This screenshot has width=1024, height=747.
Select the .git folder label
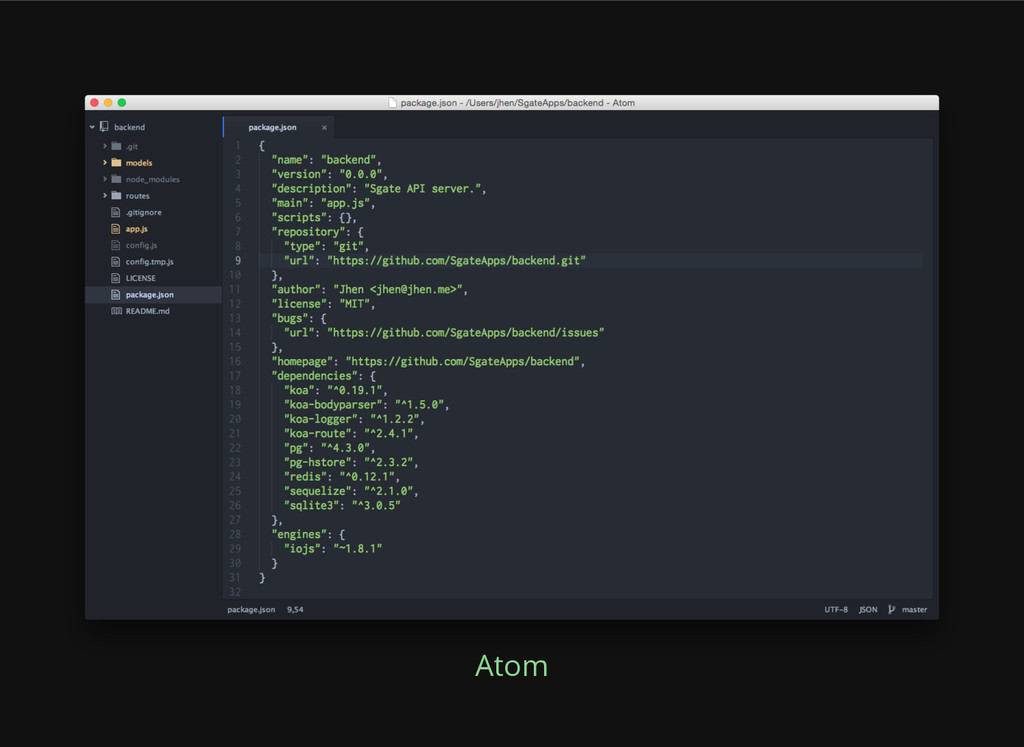click(x=131, y=146)
